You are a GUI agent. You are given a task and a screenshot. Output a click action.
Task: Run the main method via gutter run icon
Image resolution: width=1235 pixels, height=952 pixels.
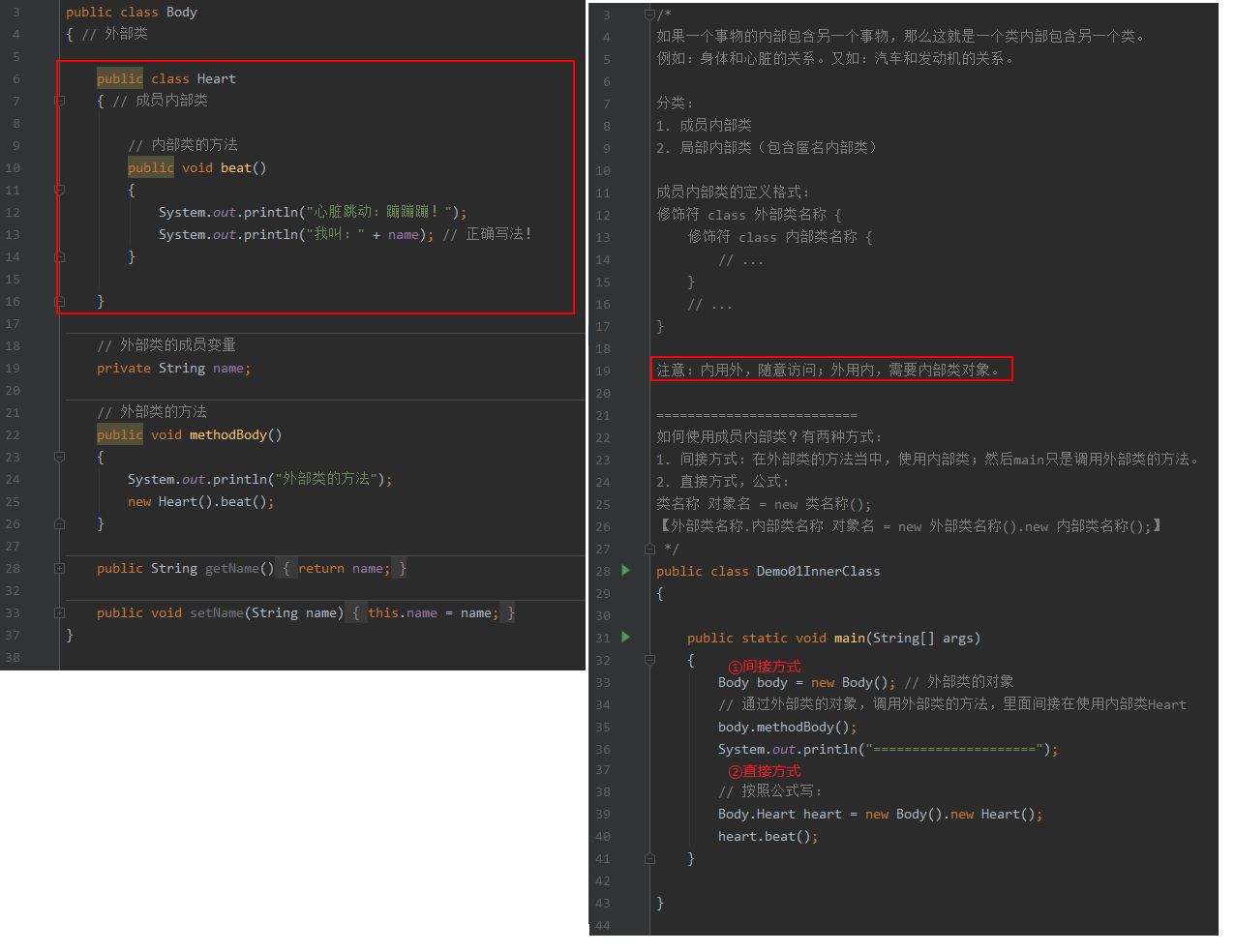(x=625, y=637)
